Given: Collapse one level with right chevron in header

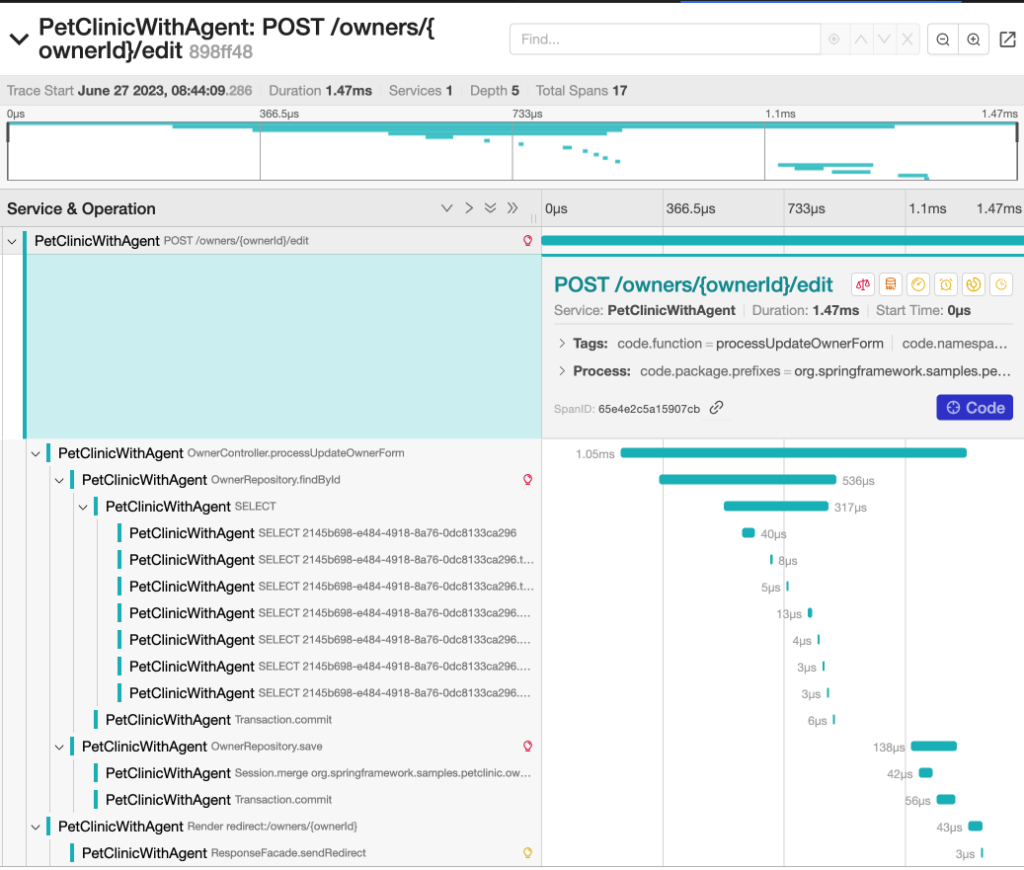Looking at the screenshot, I should coord(469,208).
